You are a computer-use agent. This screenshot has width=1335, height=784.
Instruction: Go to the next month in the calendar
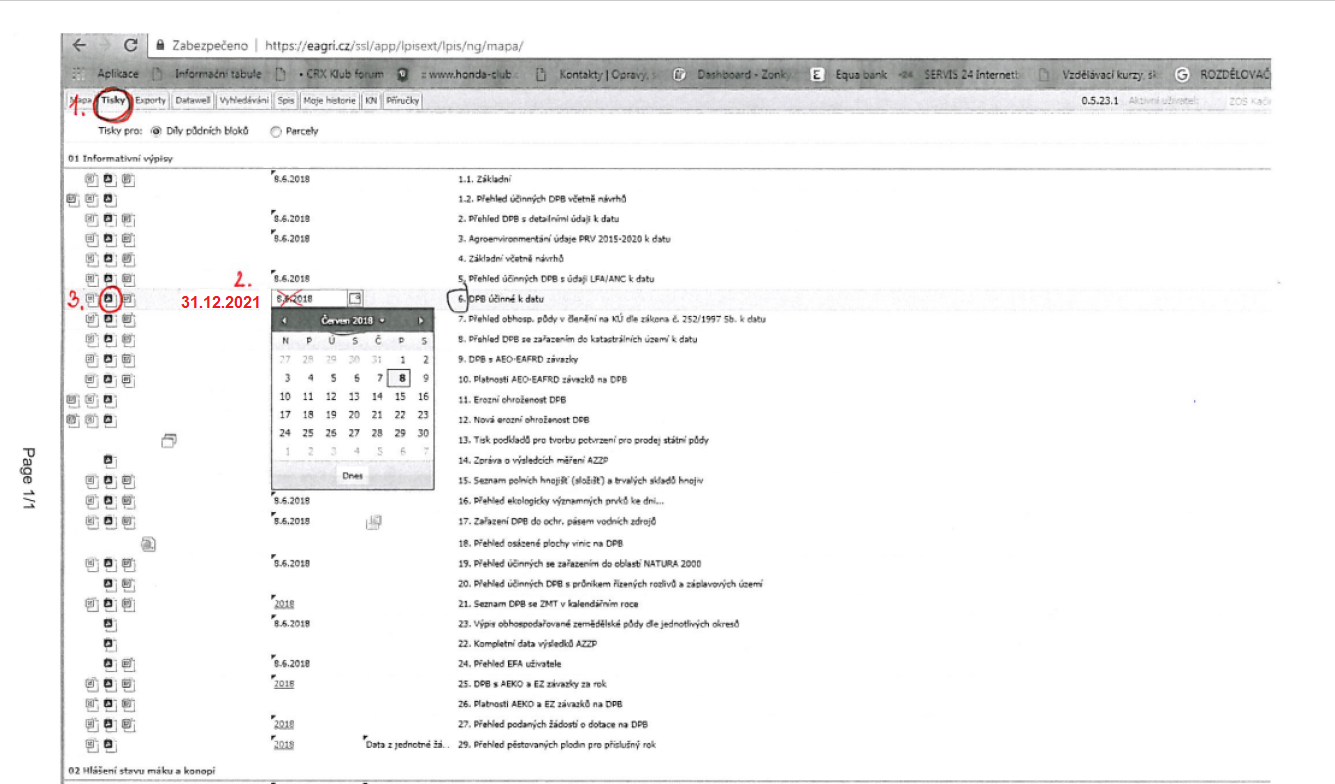[x=421, y=320]
